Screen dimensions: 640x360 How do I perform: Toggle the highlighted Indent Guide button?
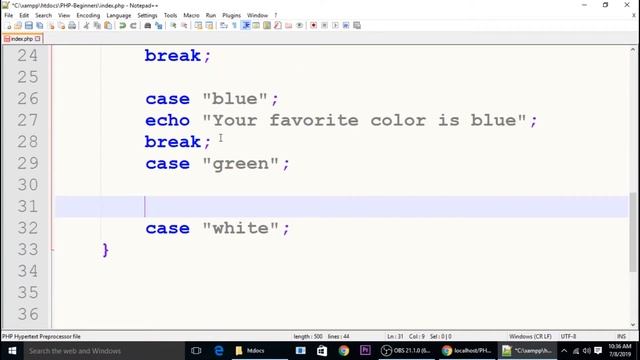pos(246,26)
